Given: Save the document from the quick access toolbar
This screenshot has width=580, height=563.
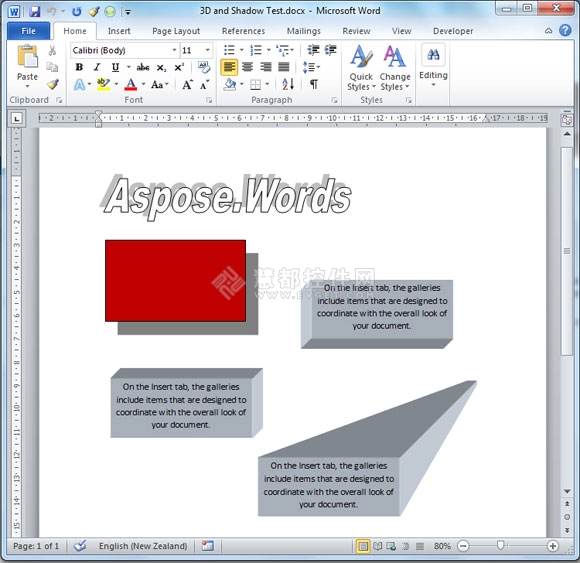Looking at the screenshot, I should click(34, 11).
